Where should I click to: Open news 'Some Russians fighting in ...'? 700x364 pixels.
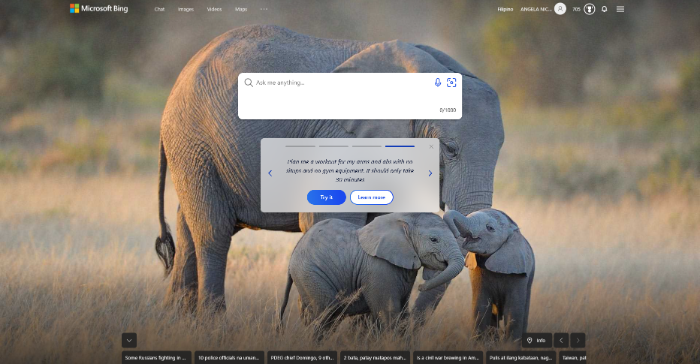point(157,358)
